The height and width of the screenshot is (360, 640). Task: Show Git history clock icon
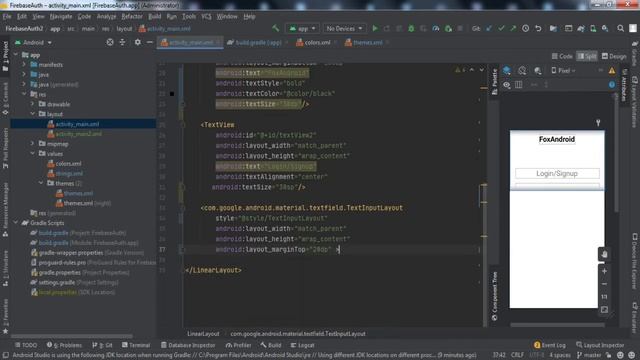click(525, 29)
